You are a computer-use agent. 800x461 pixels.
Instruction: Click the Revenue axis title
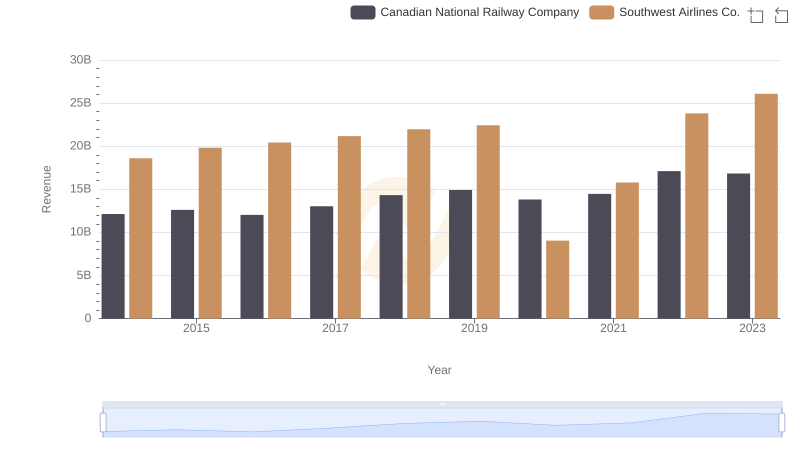pyautogui.click(x=46, y=189)
